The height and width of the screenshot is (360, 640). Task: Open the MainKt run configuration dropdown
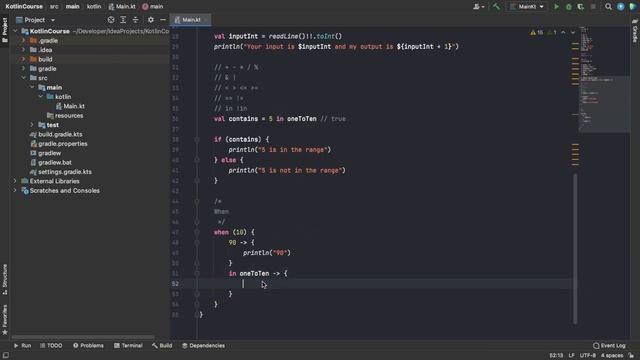527,7
